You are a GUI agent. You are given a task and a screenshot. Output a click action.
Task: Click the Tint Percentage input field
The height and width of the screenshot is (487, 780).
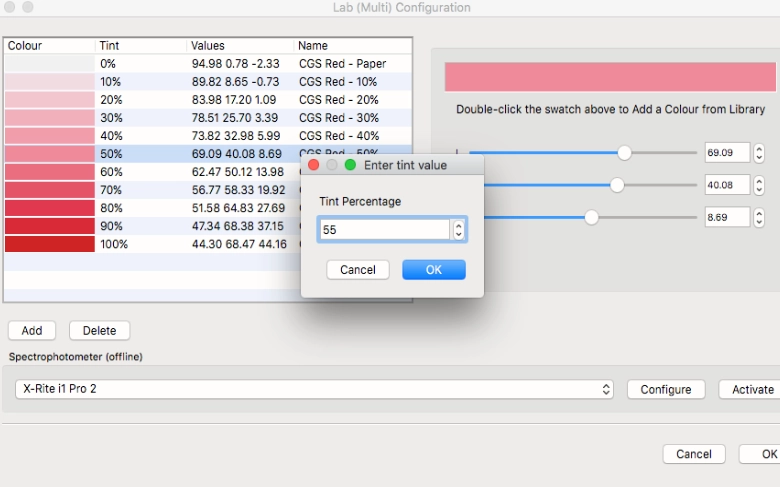coord(385,230)
